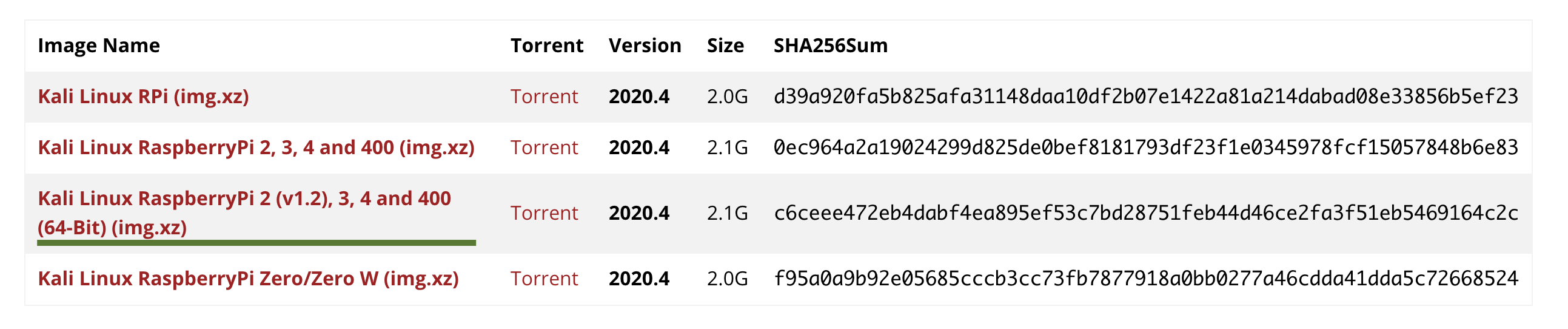Open Kali Linux RaspberryPi Zero/Zero W link
This screenshot has width=1568, height=329.
click(x=248, y=279)
